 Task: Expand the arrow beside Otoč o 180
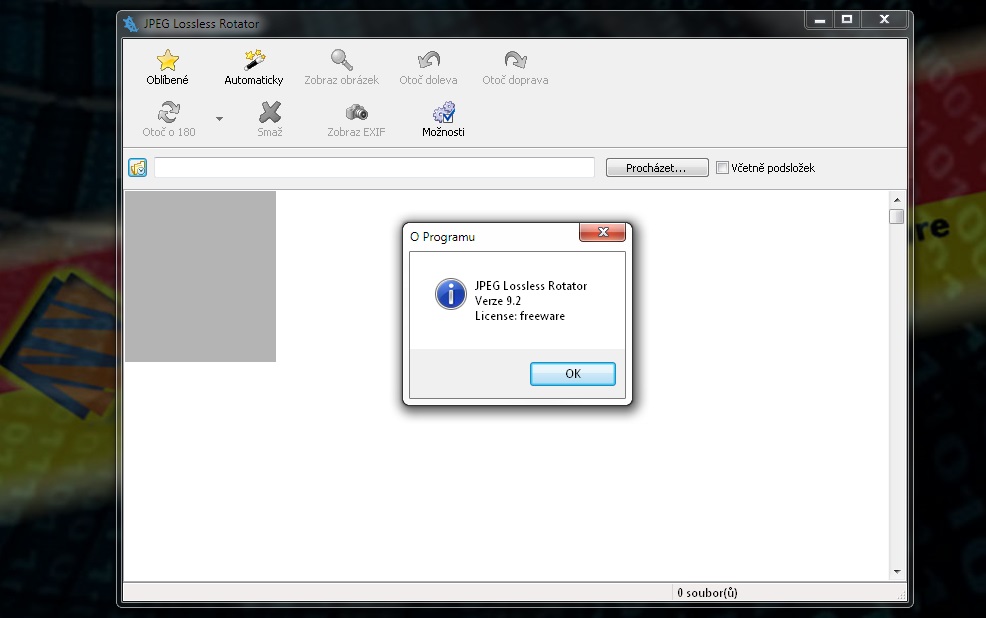coord(219,118)
